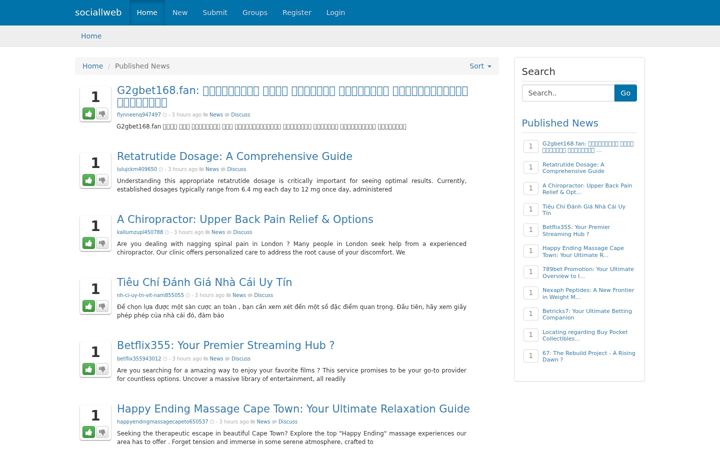Open sidebar link A Chiropractor: Upper Back Pain
Screen dimensions: 720x450
point(587,189)
